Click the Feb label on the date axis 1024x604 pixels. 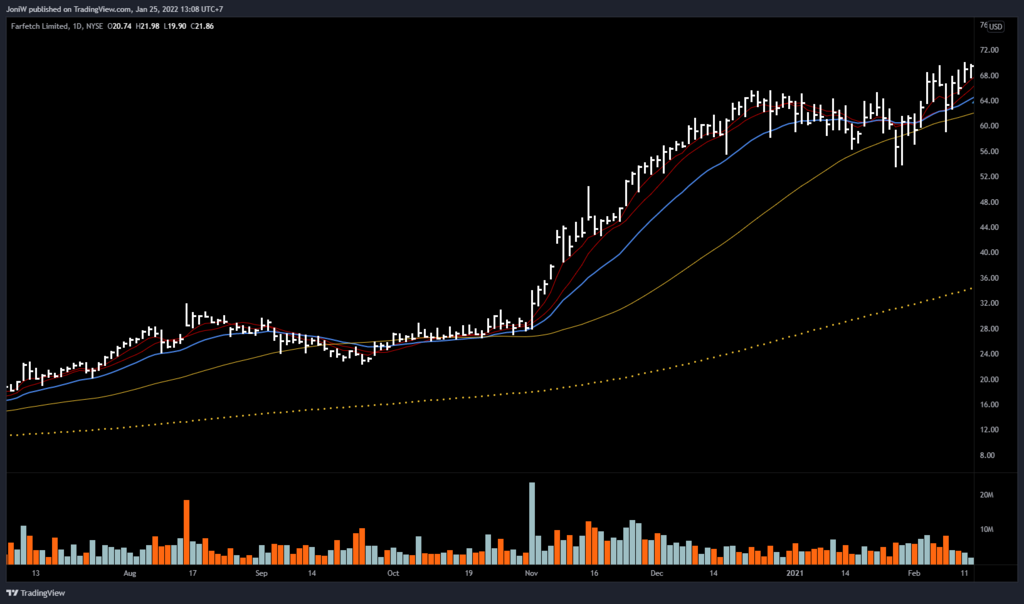(915, 575)
